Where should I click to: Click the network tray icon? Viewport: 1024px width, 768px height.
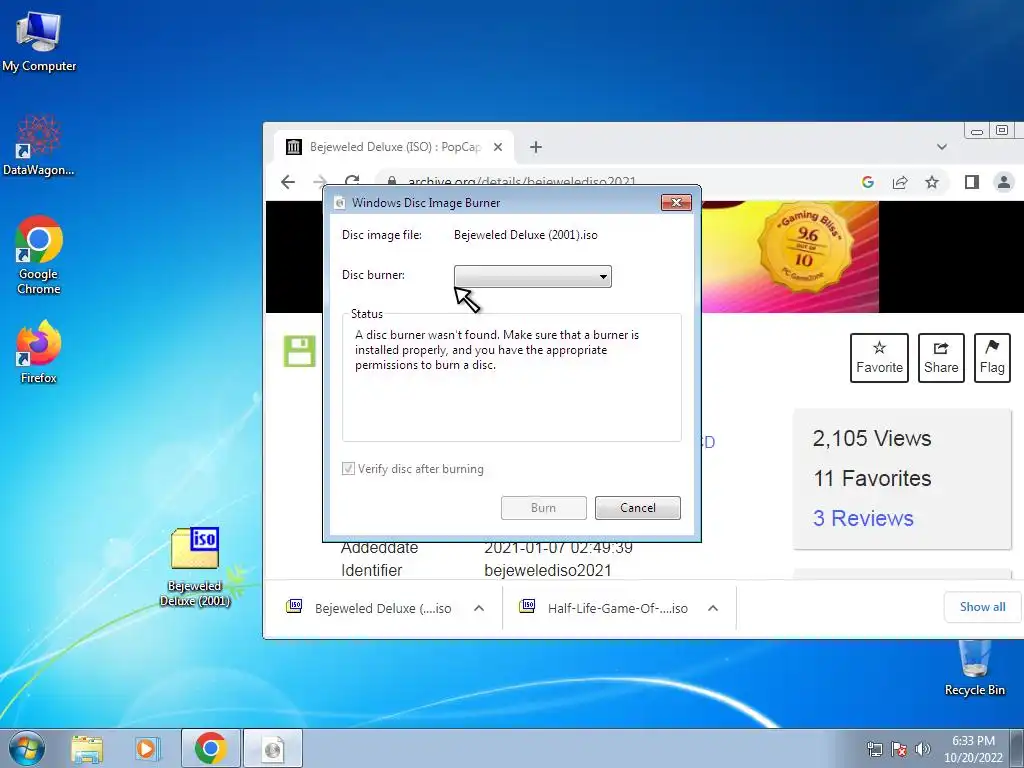coord(874,749)
